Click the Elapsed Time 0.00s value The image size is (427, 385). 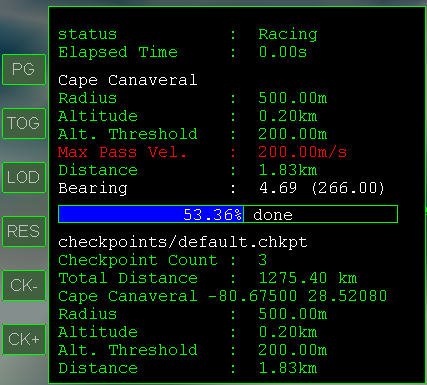pyautogui.click(x=283, y=52)
